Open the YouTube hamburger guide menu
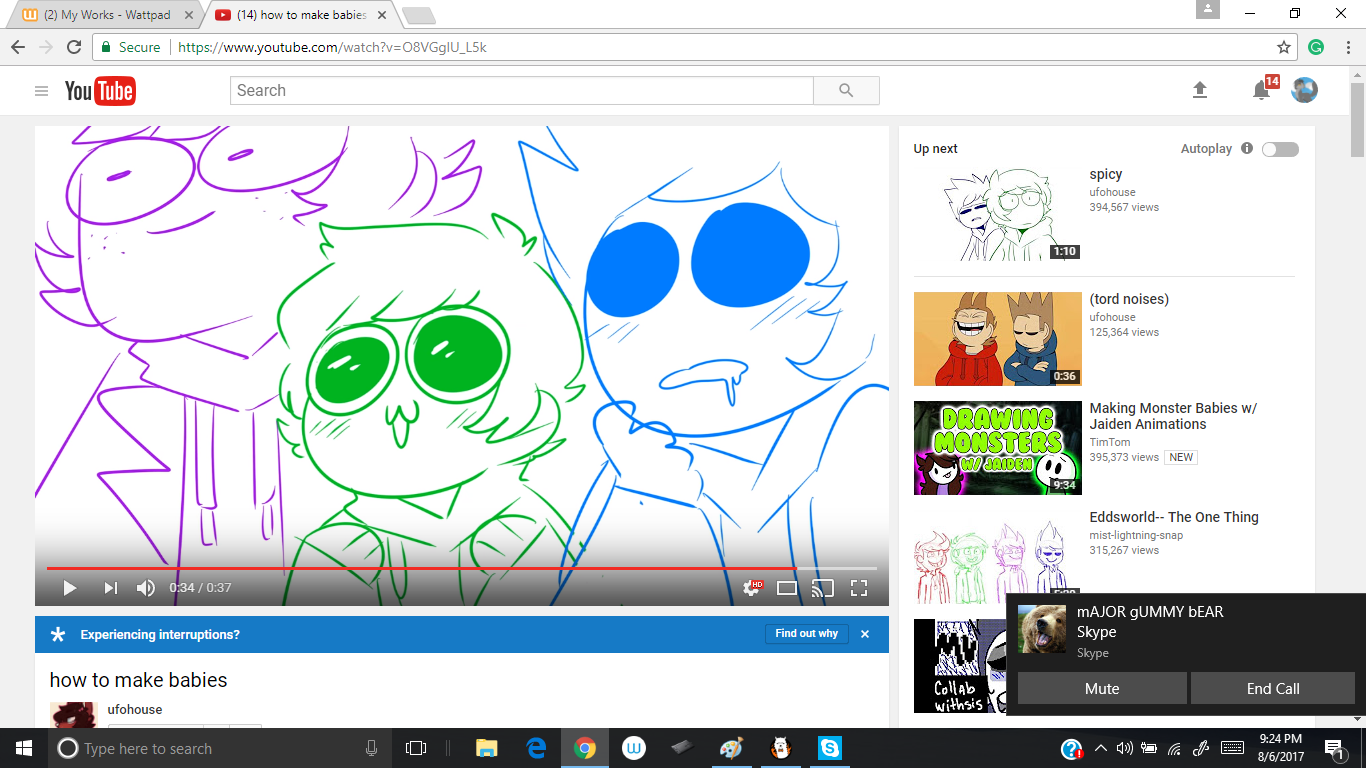The width and height of the screenshot is (1366, 768). pos(41,91)
